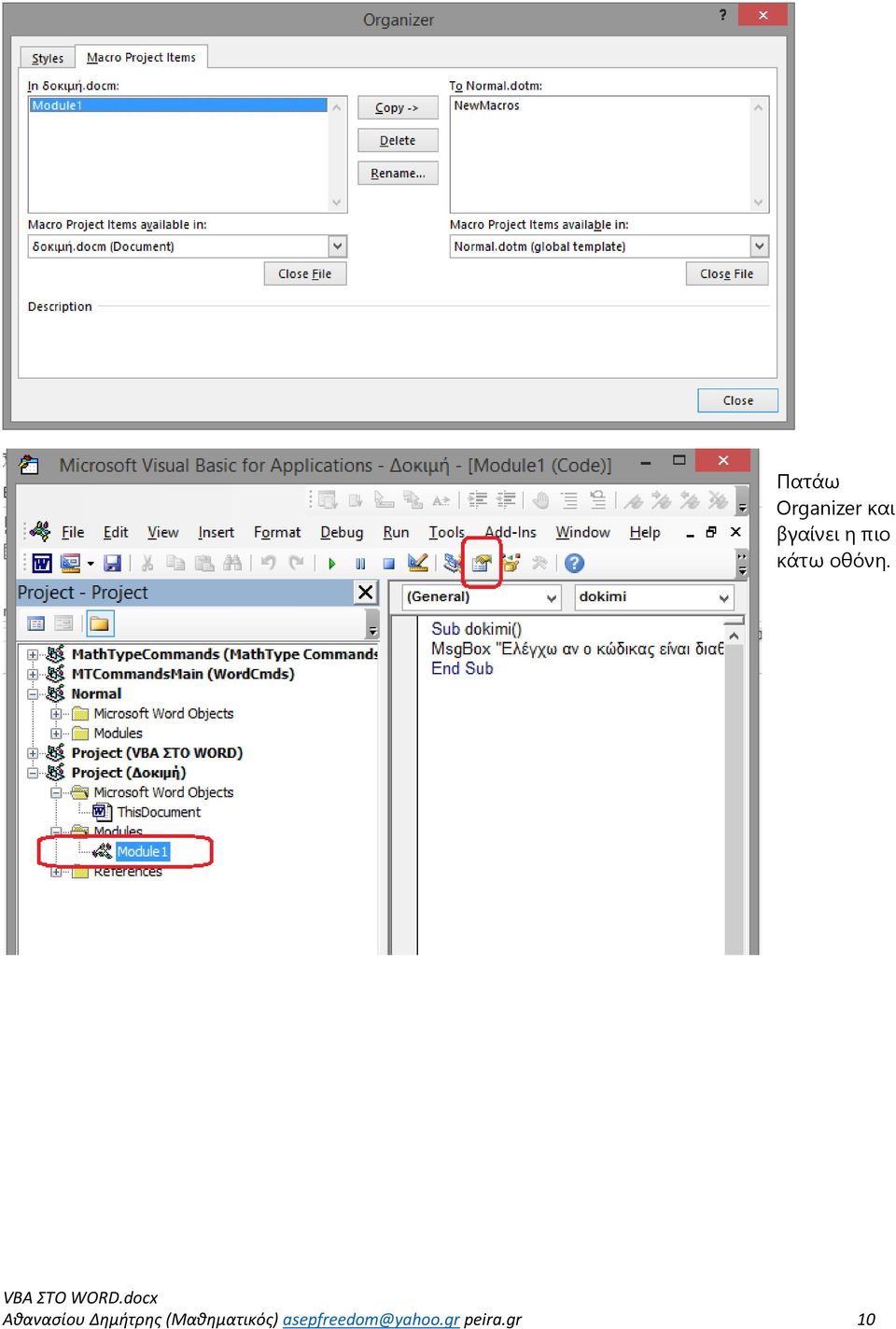Expand the MathTypeCommands project node
The height and width of the screenshot is (1329, 896).
click(33, 654)
